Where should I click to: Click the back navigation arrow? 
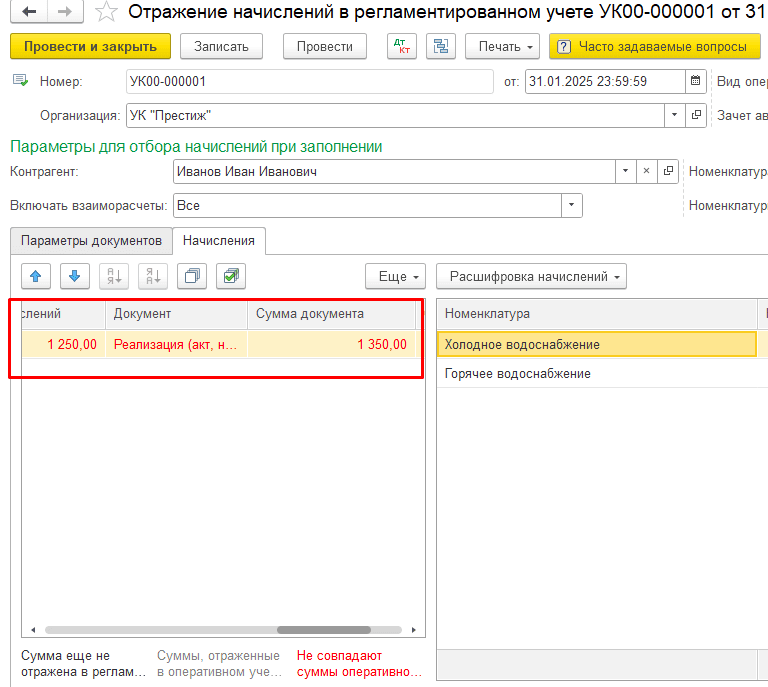click(29, 12)
